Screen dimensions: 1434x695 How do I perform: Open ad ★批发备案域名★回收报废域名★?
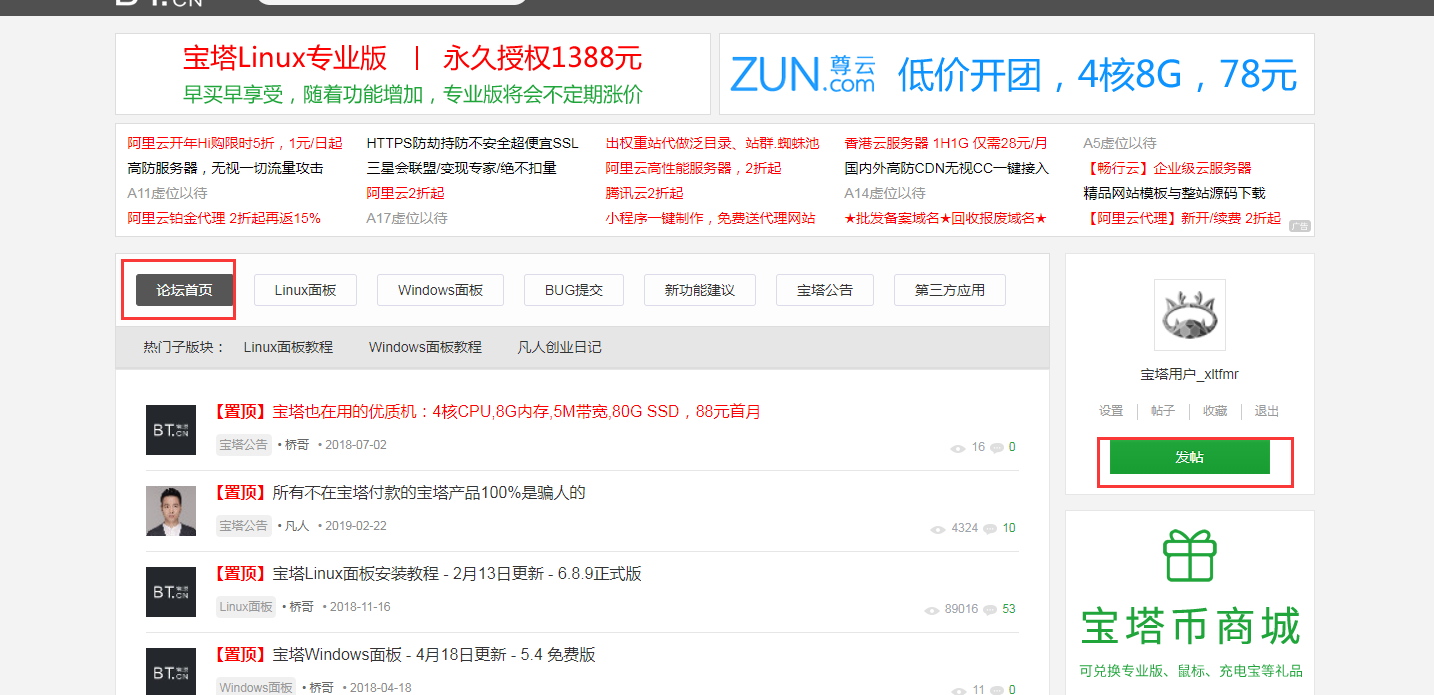click(x=945, y=218)
